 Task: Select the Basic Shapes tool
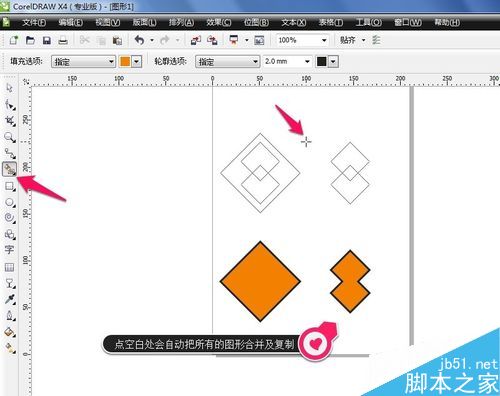click(9, 234)
